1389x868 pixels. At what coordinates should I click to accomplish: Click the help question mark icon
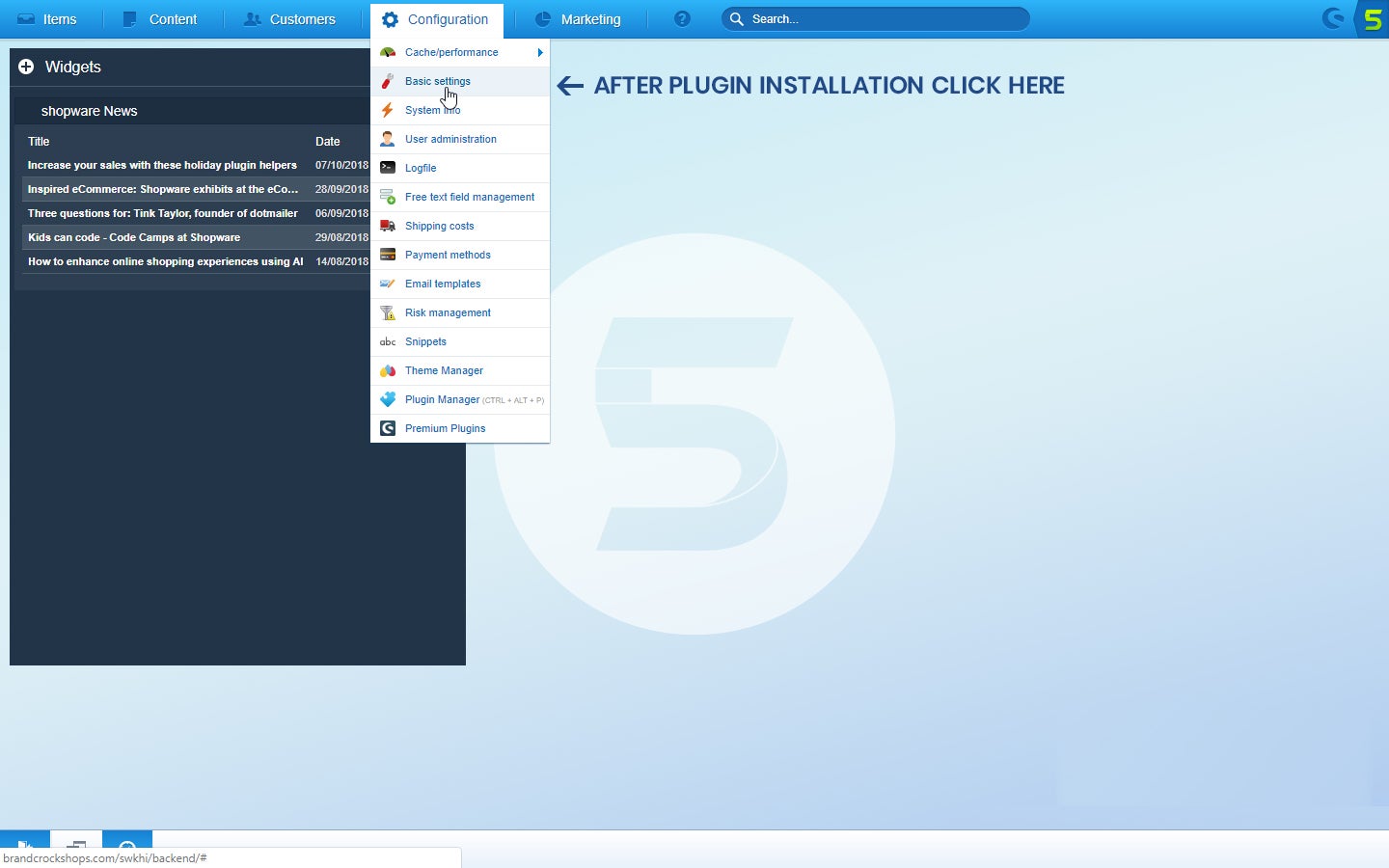tap(682, 19)
